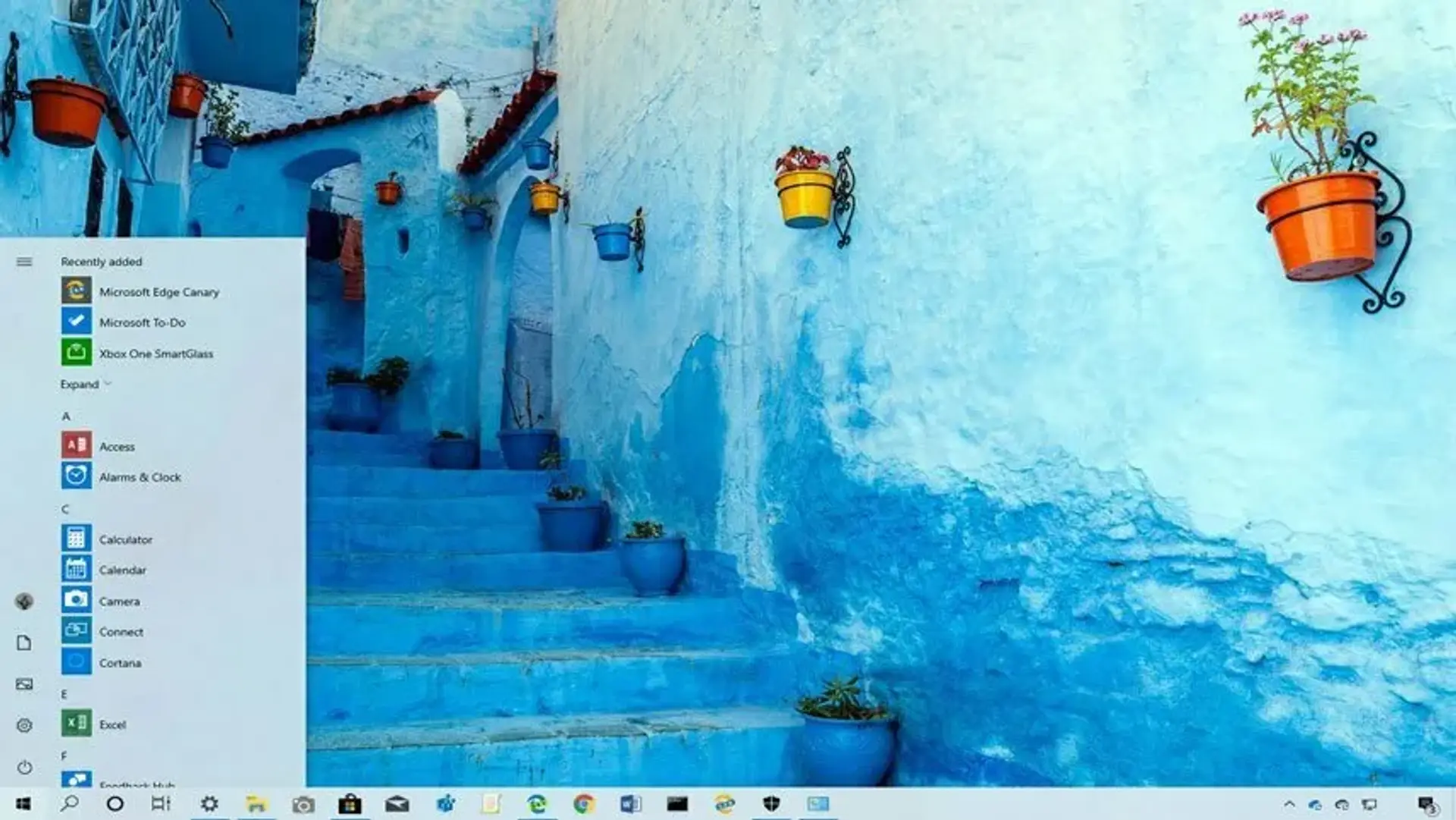The width and height of the screenshot is (1456, 820).
Task: Open Windows Security shield on taskbar
Action: pos(771,803)
